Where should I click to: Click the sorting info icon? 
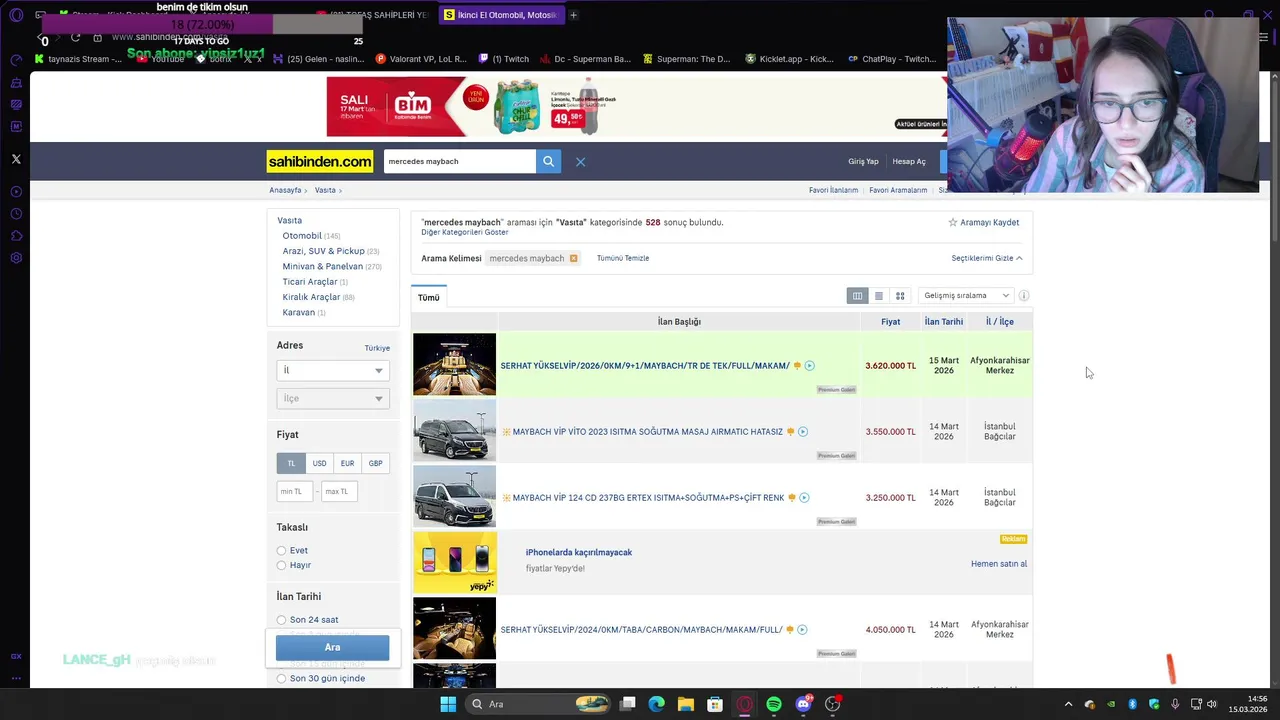(x=1024, y=296)
